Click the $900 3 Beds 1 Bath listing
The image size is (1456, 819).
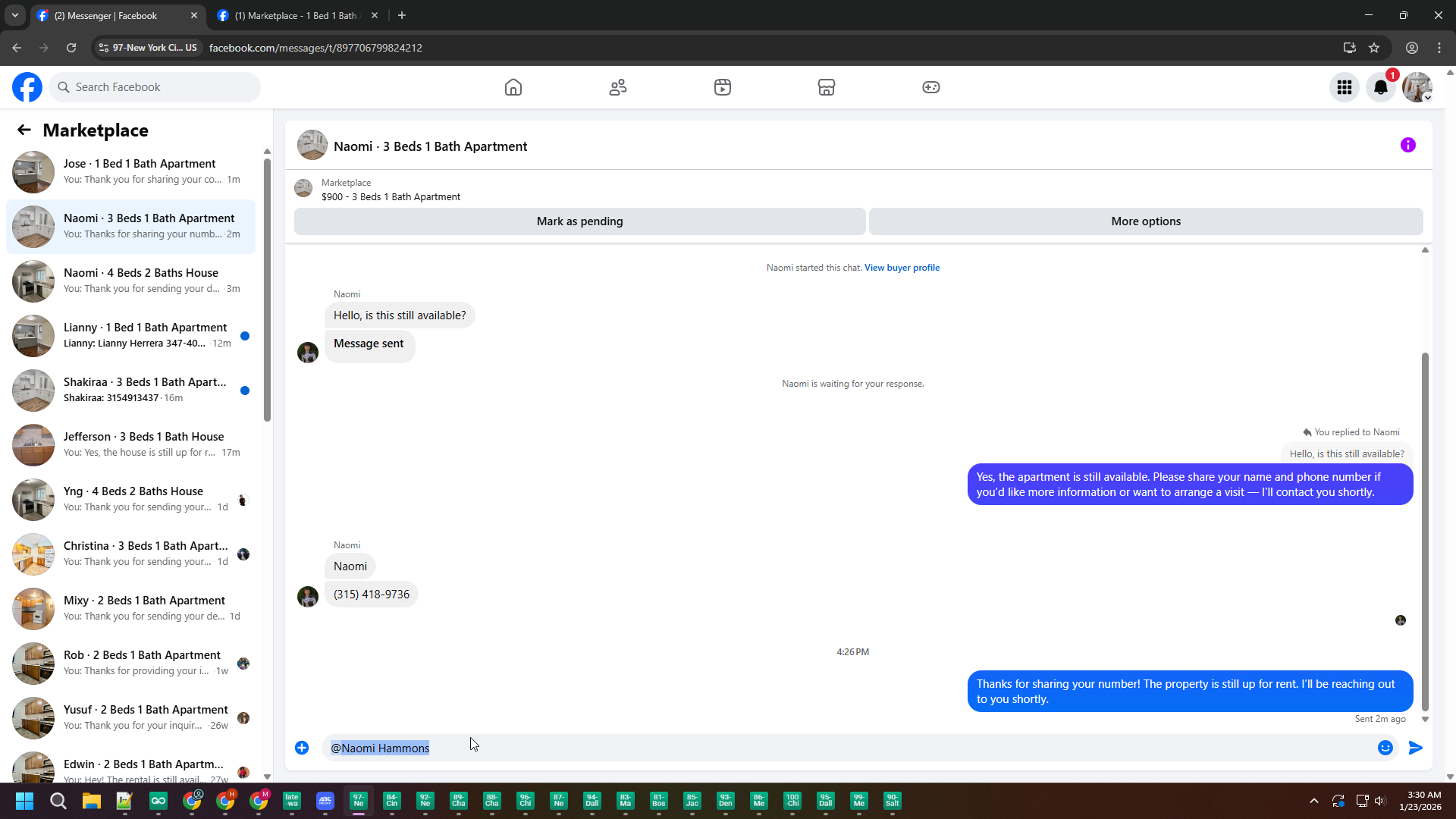(391, 197)
